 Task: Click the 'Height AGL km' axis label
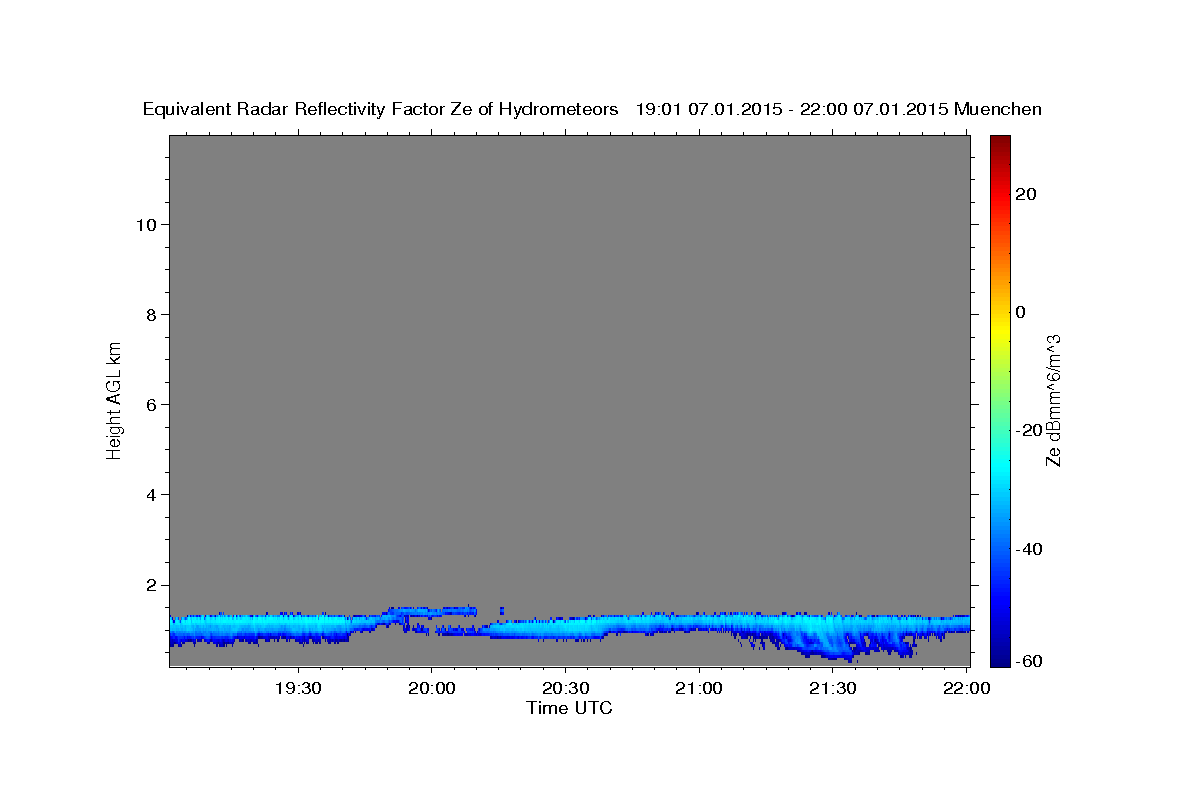click(x=114, y=400)
